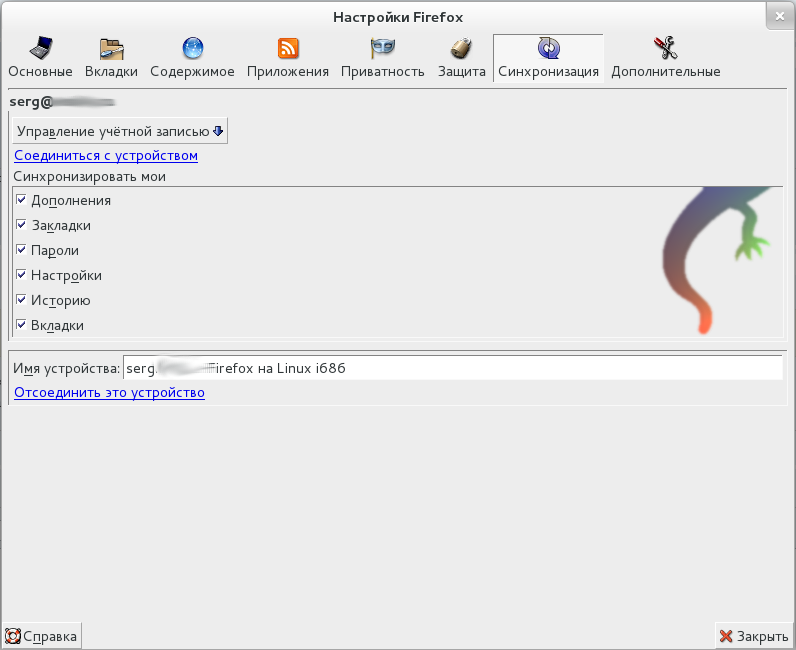Open the Дополнительные tools icon
Viewport: 796px width, 650px height.
[x=666, y=48]
